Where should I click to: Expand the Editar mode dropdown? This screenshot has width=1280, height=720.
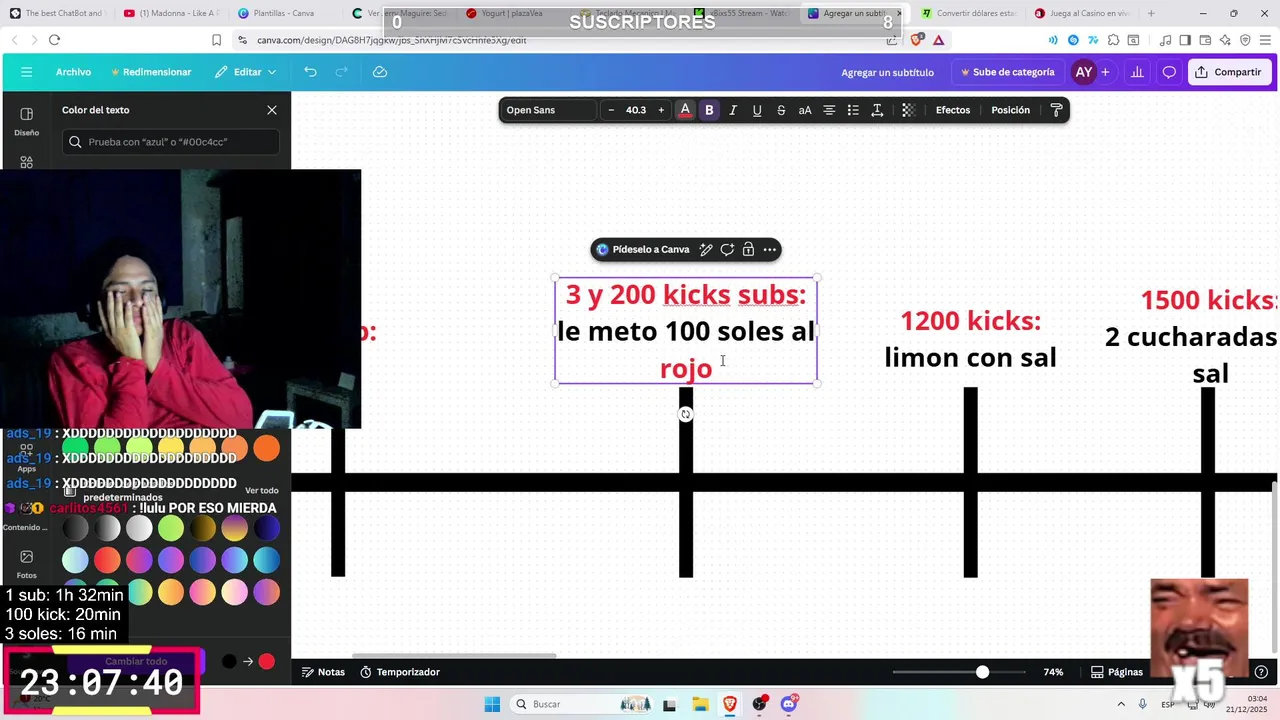coord(246,72)
